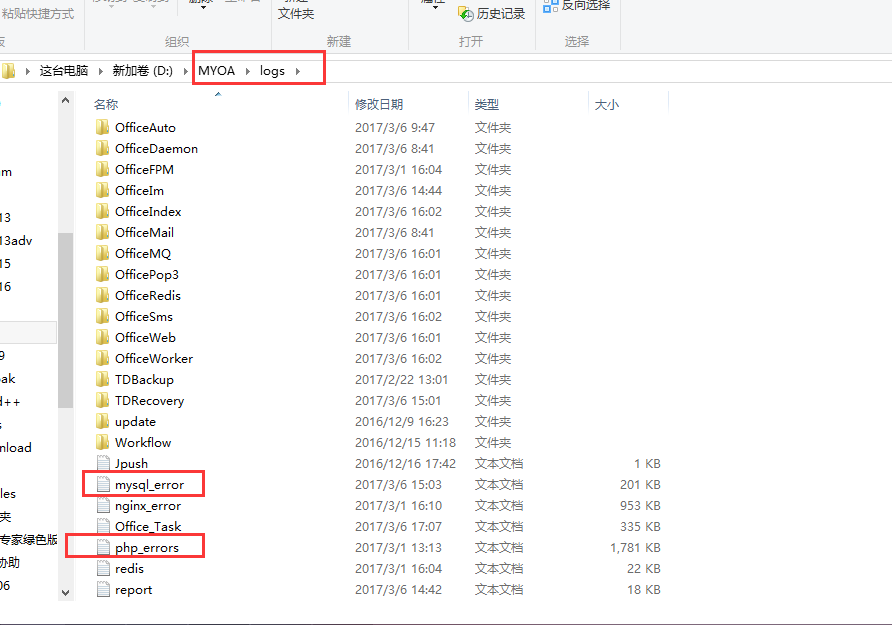Click the History (历史记录) ribbon icon
892x625 pixels.
pyautogui.click(x=465, y=13)
